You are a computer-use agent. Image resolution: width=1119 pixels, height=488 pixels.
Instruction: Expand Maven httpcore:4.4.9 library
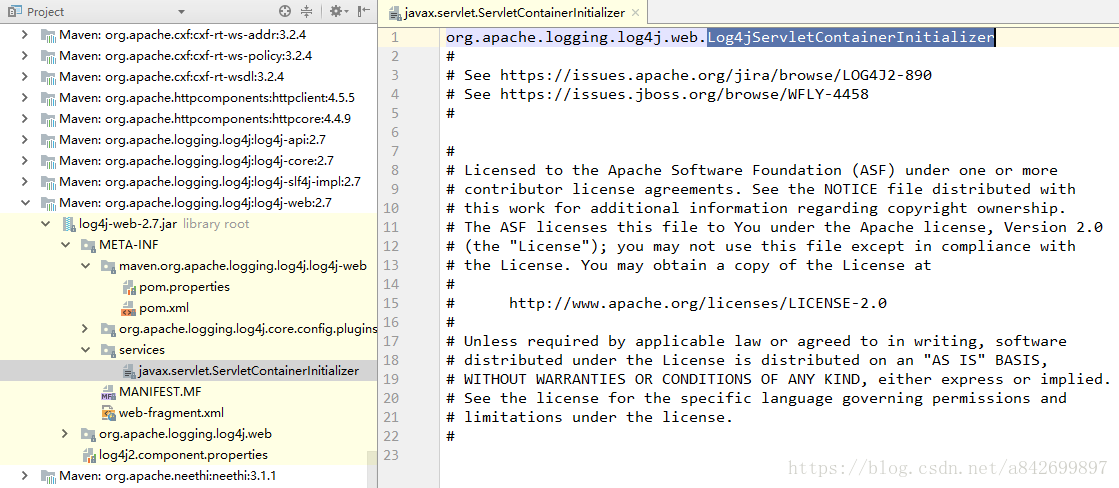click(x=25, y=118)
